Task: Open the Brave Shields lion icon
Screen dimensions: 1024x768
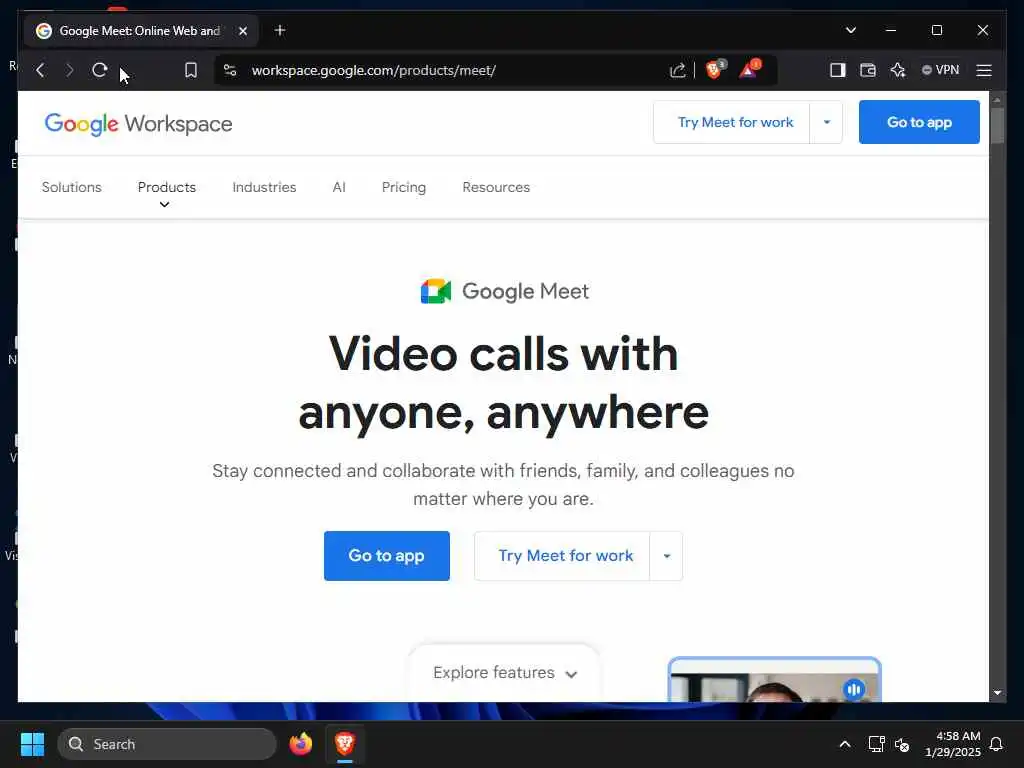Action: coord(715,69)
